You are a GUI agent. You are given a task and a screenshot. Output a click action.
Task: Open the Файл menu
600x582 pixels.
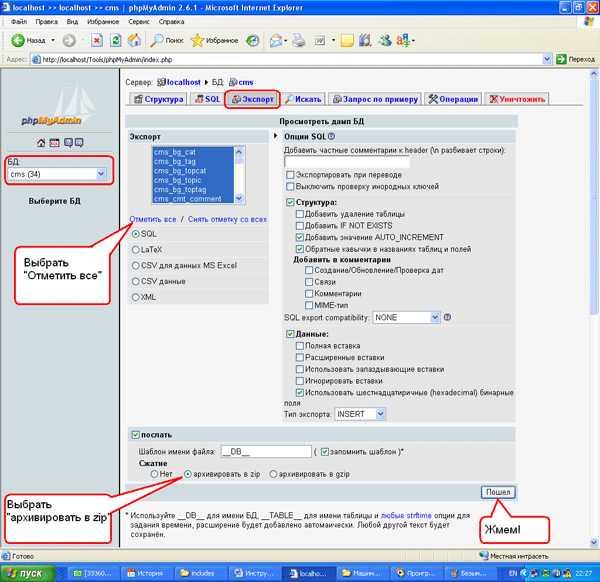pyautogui.click(x=19, y=22)
